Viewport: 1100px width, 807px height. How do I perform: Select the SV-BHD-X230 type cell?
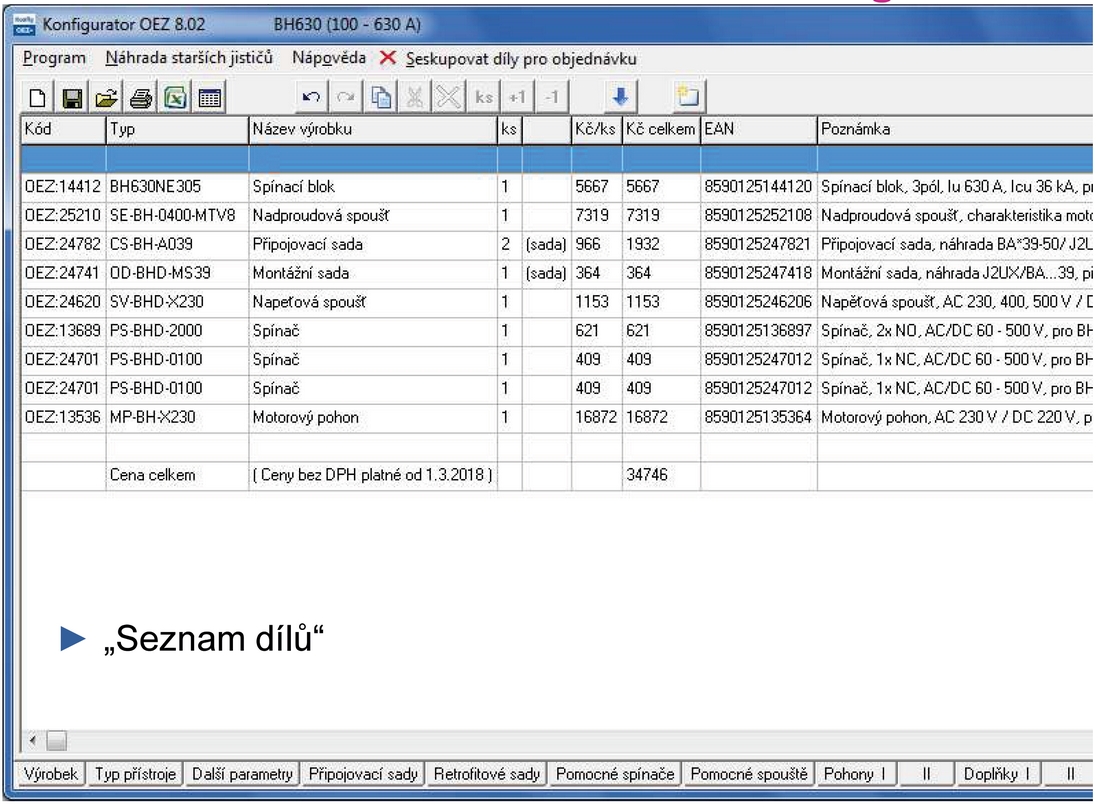pyautogui.click(x=177, y=302)
